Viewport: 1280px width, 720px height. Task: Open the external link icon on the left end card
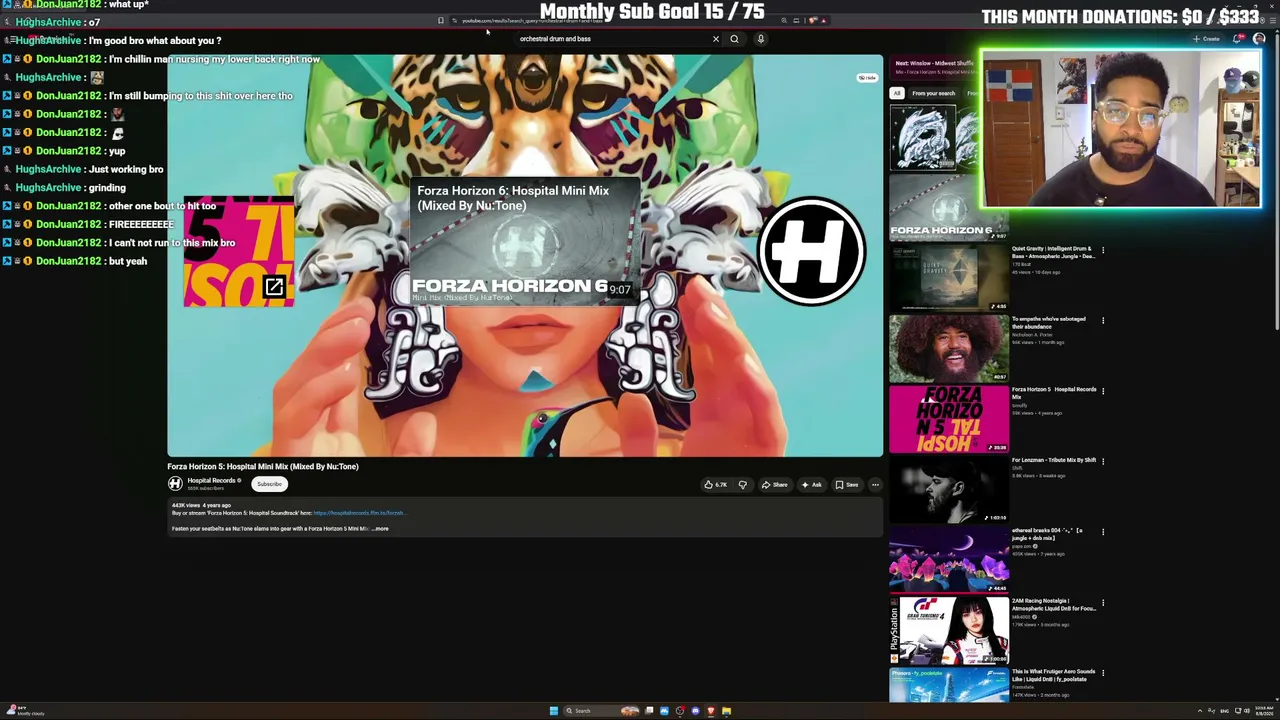point(274,289)
